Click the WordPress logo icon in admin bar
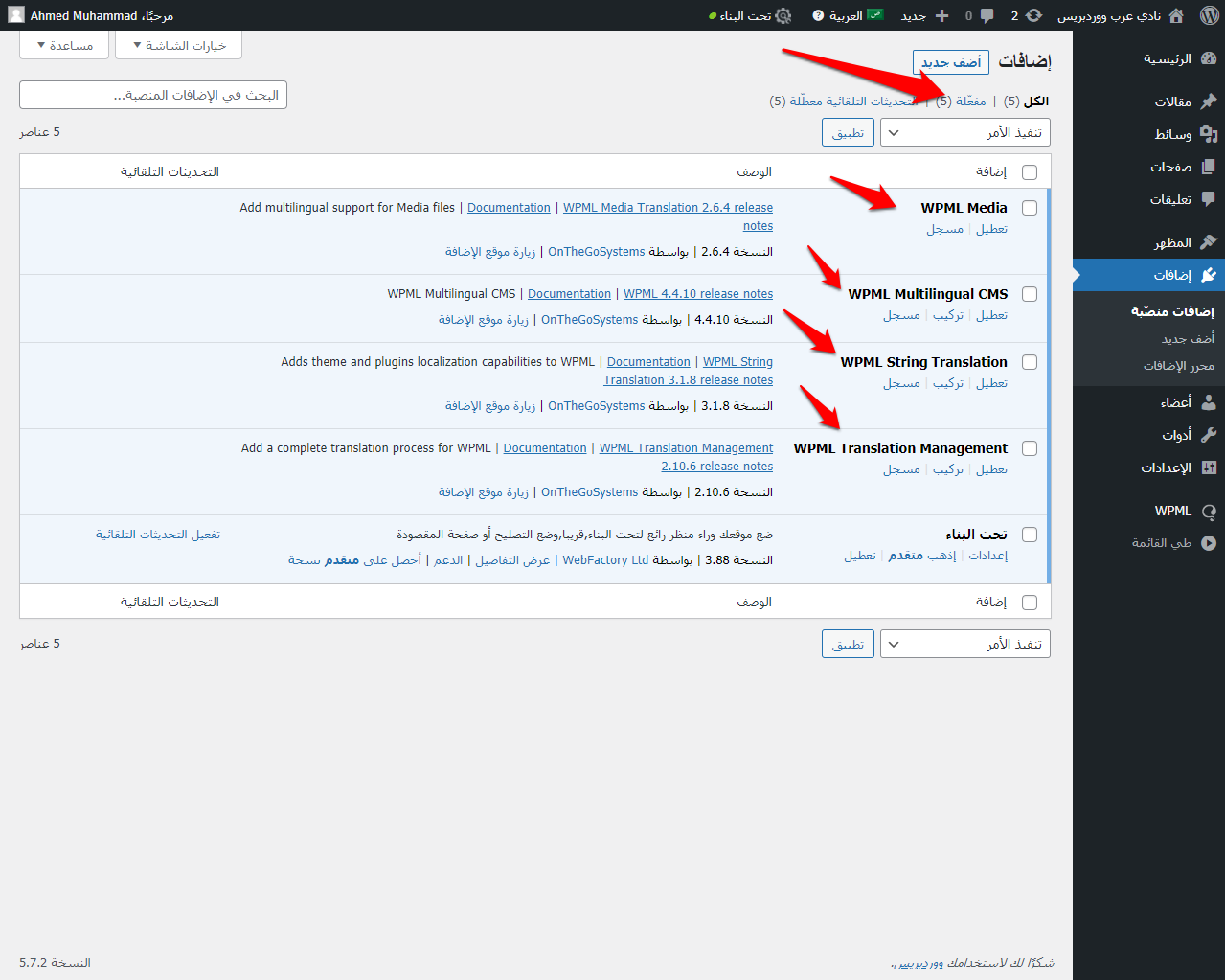Image resolution: width=1225 pixels, height=980 pixels. [1209, 15]
